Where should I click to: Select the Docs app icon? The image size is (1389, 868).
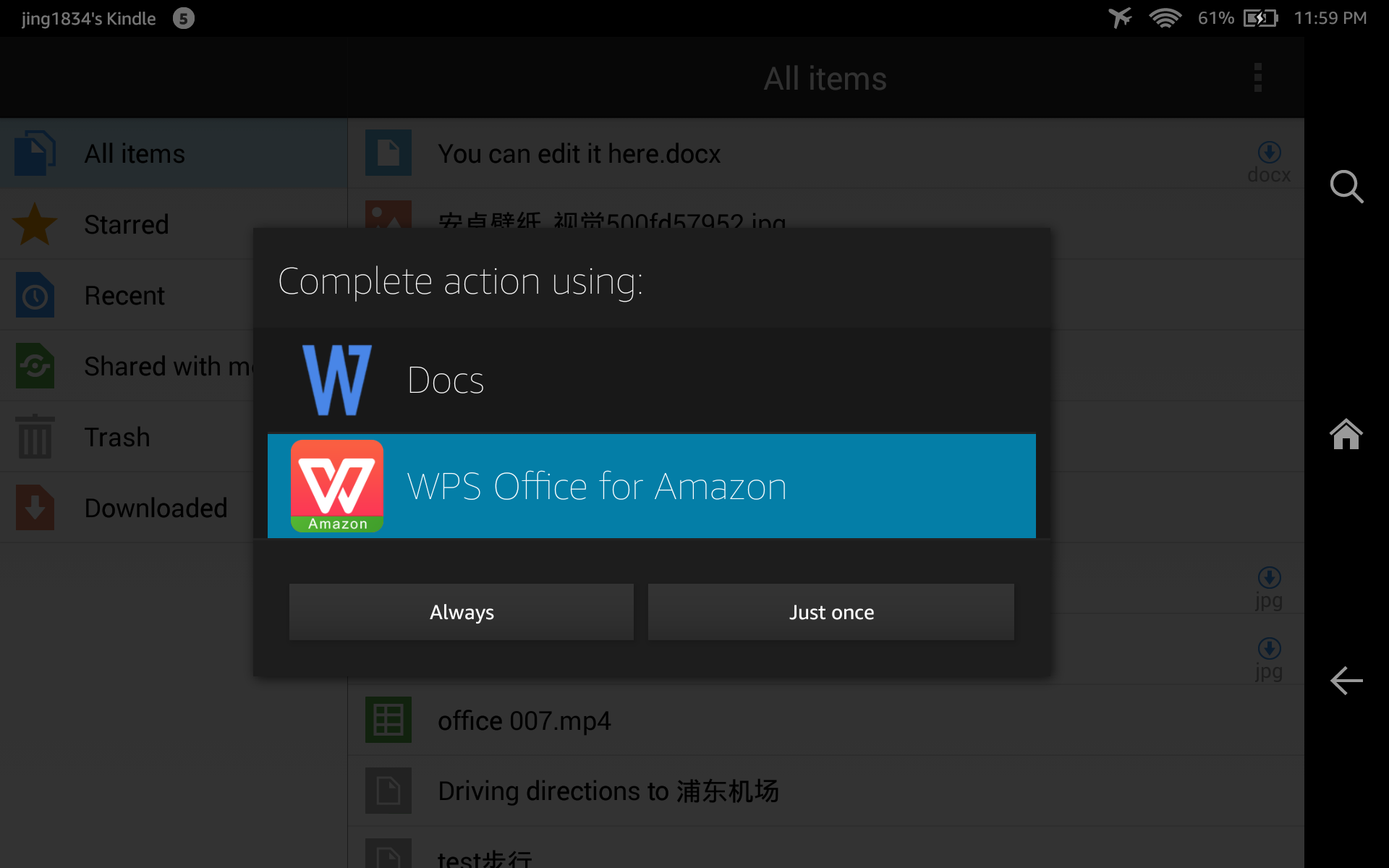coord(336,379)
